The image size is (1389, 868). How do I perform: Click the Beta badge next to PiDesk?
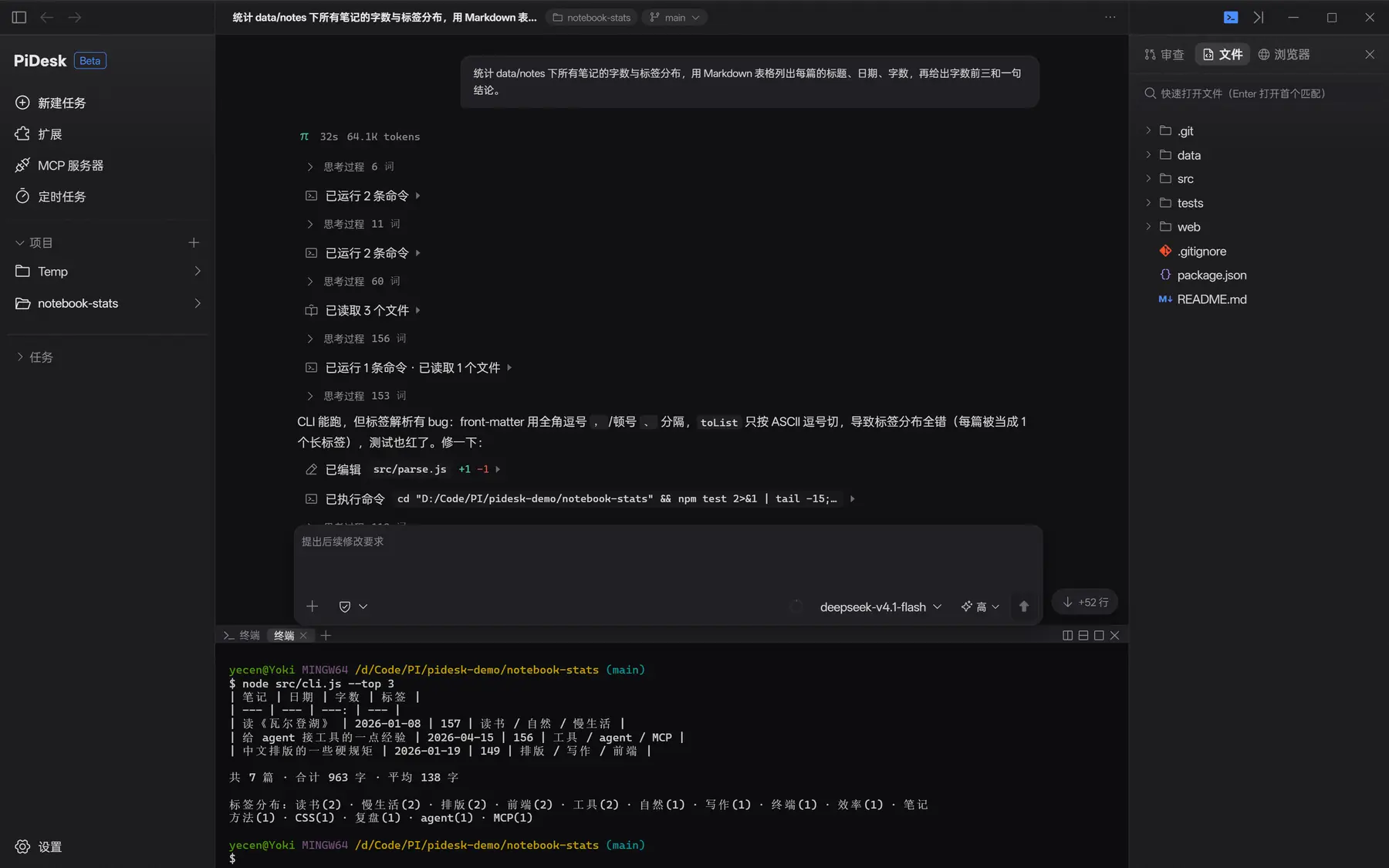pyautogui.click(x=90, y=61)
